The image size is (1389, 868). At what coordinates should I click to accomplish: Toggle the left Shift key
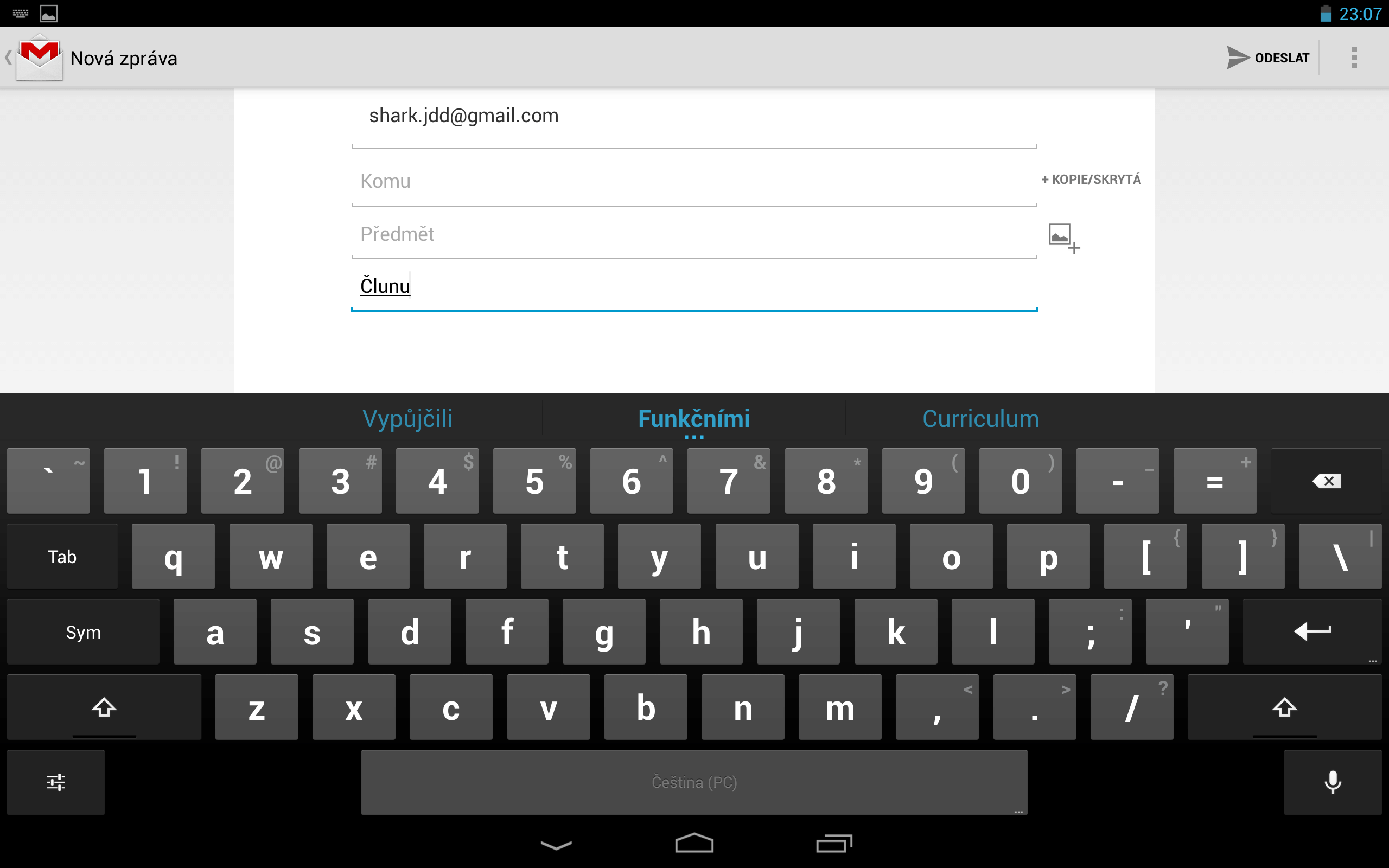pos(104,707)
